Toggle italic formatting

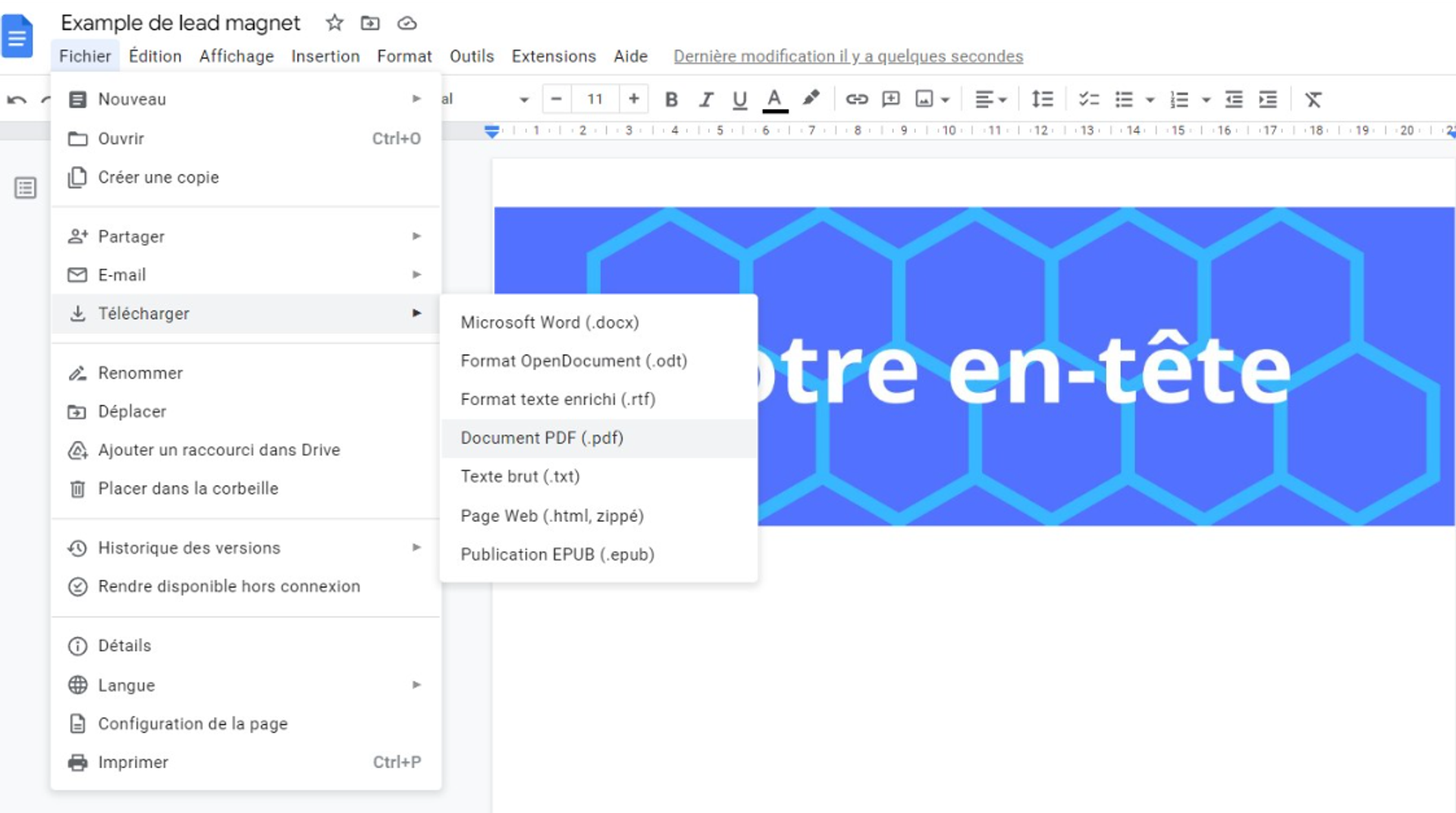click(x=706, y=99)
